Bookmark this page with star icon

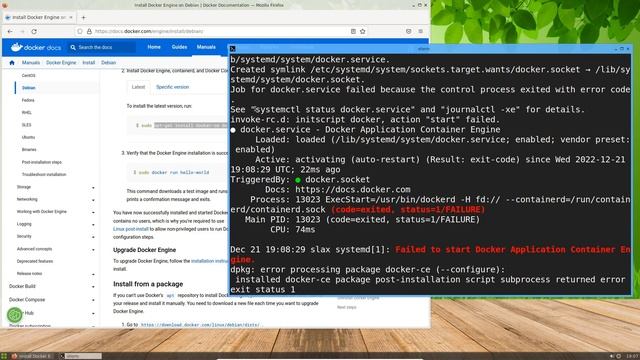(362, 31)
